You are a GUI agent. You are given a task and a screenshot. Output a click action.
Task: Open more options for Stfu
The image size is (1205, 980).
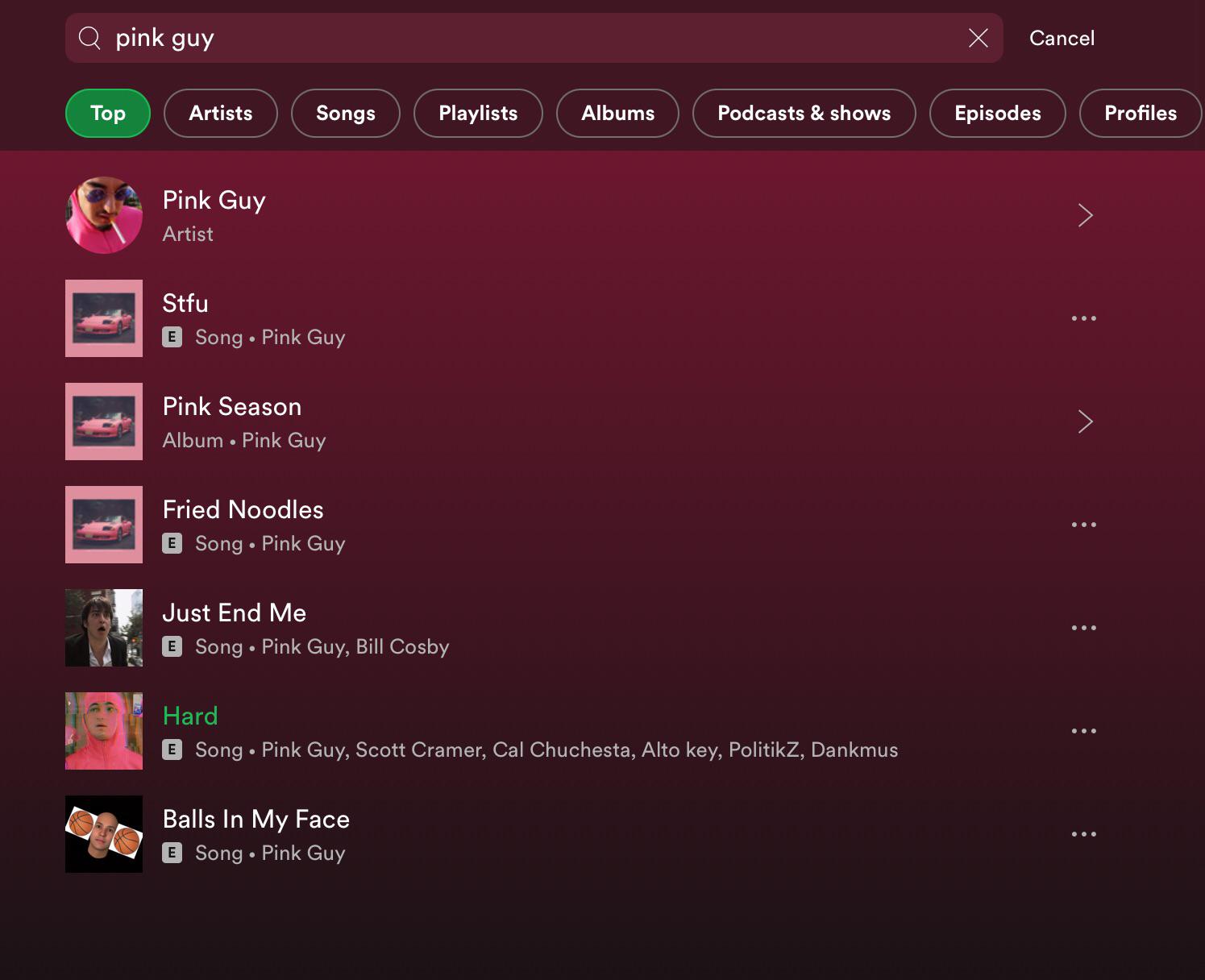click(1083, 318)
